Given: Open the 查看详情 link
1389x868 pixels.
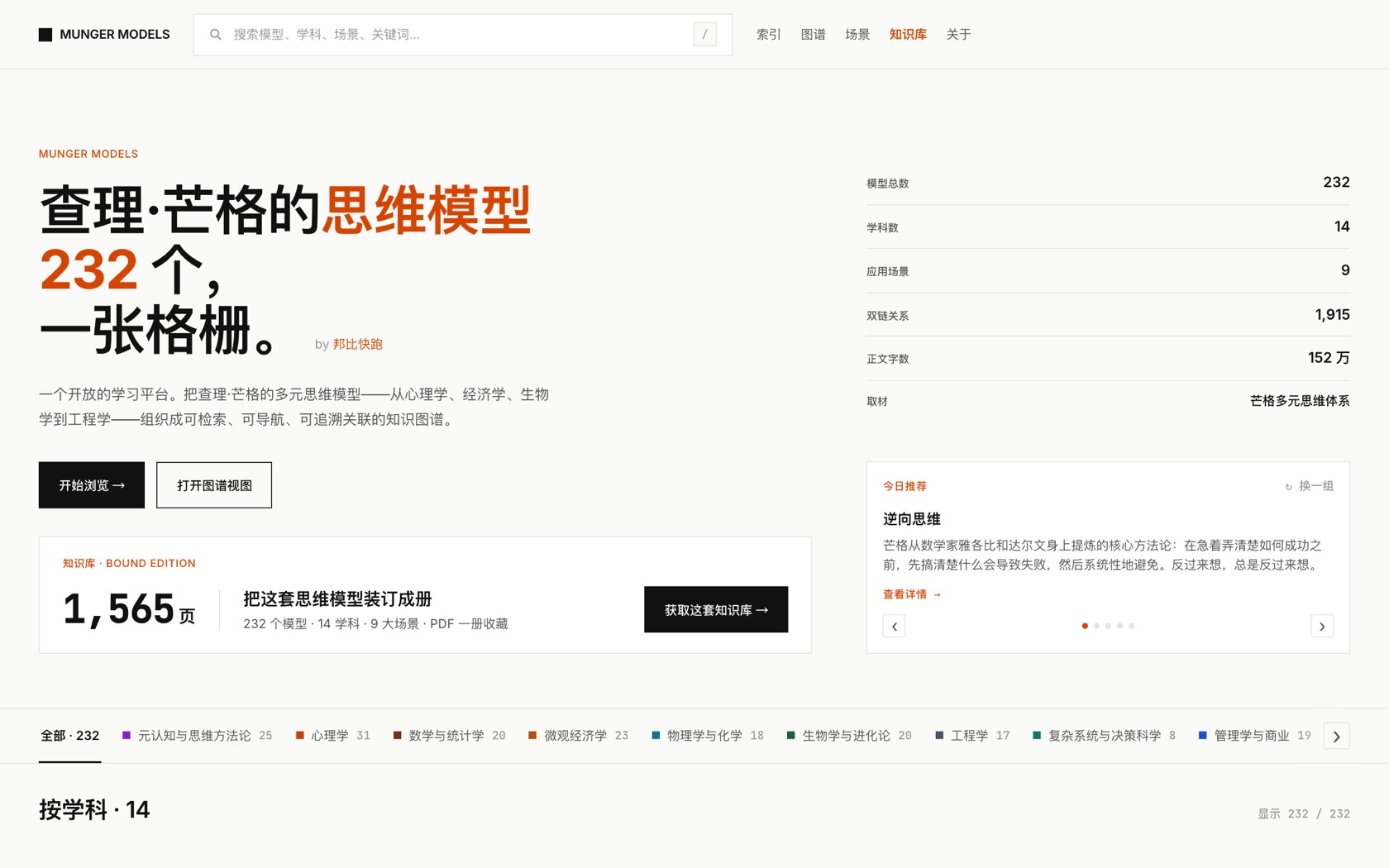Looking at the screenshot, I should tap(912, 594).
